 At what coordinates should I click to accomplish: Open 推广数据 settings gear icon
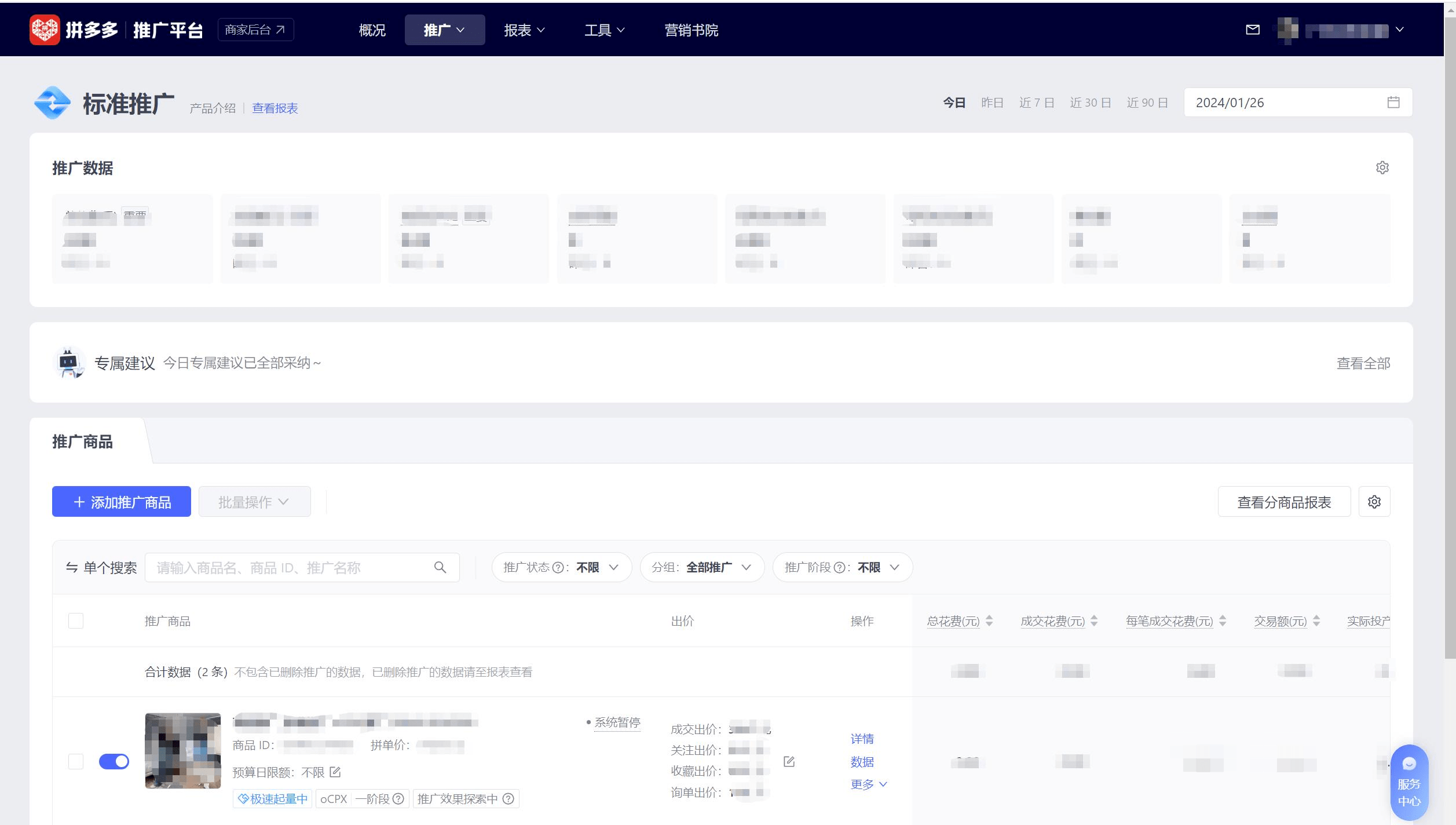click(1382, 167)
